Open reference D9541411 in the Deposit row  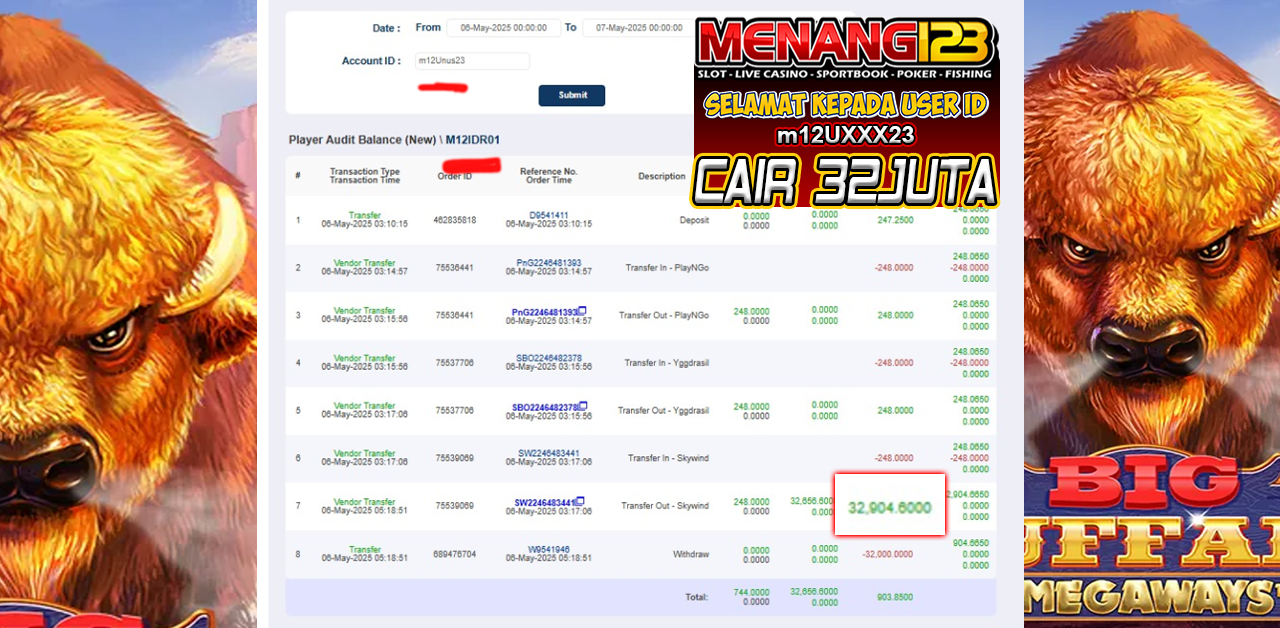(x=549, y=215)
